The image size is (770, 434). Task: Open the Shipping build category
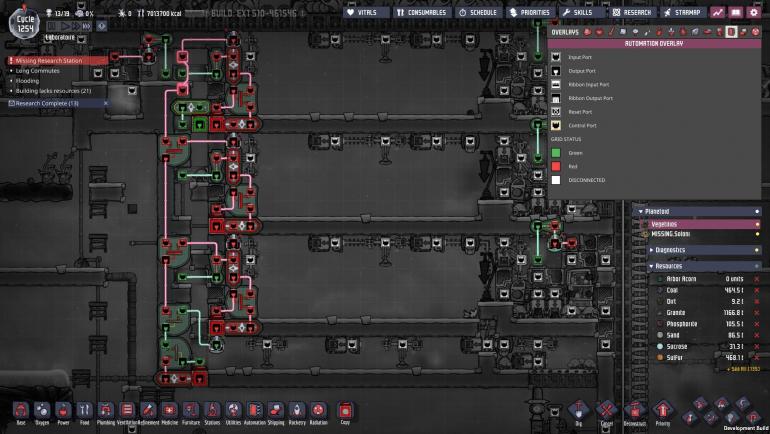[x=275, y=412]
